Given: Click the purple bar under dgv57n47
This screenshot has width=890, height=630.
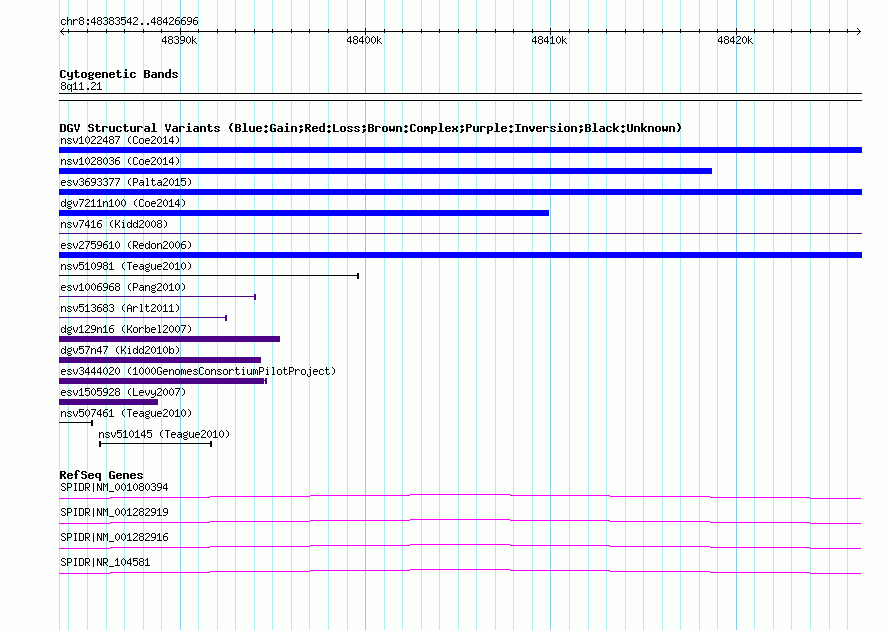Looking at the screenshot, I should tap(160, 360).
